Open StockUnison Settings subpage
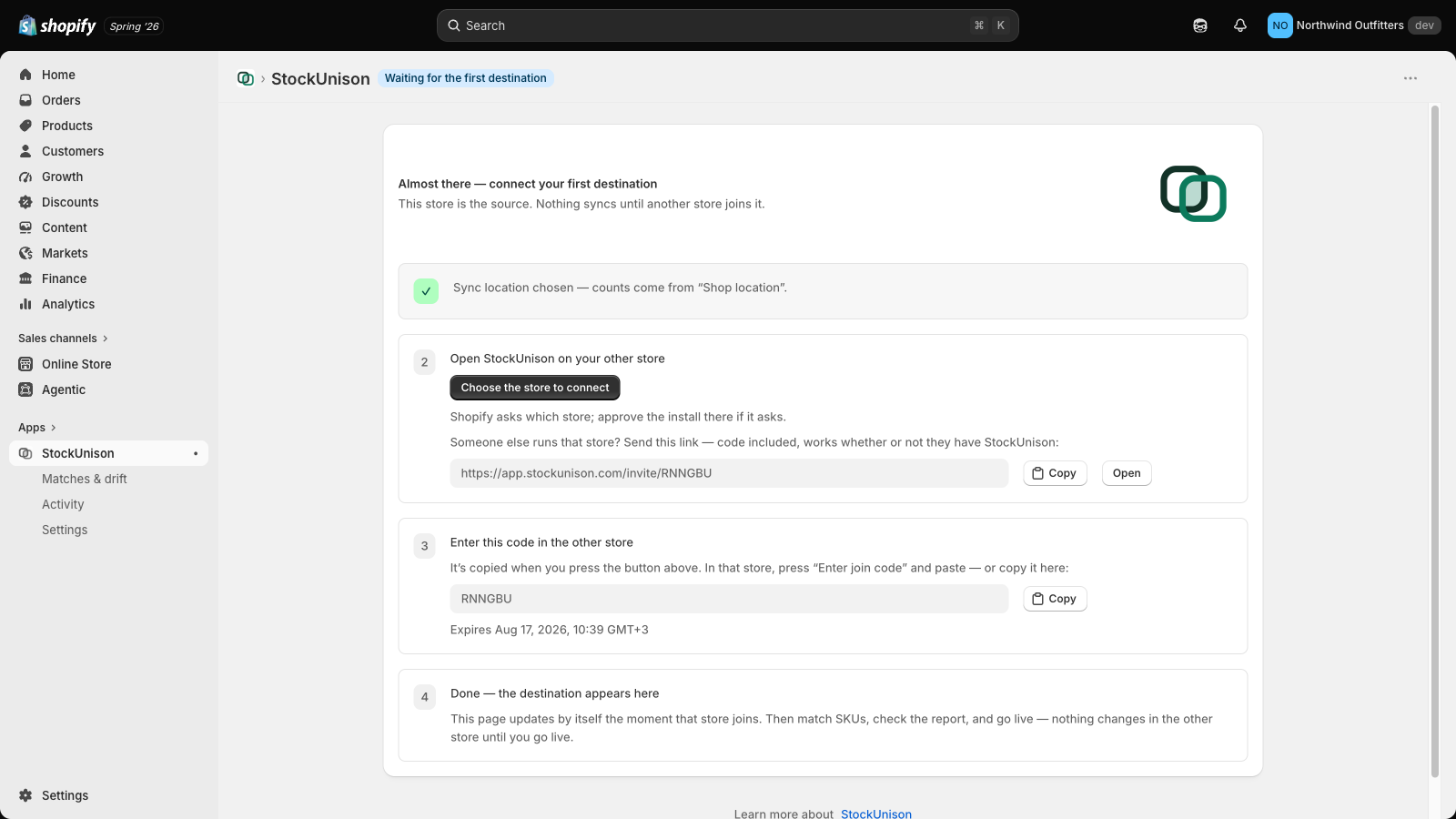 pos(65,530)
